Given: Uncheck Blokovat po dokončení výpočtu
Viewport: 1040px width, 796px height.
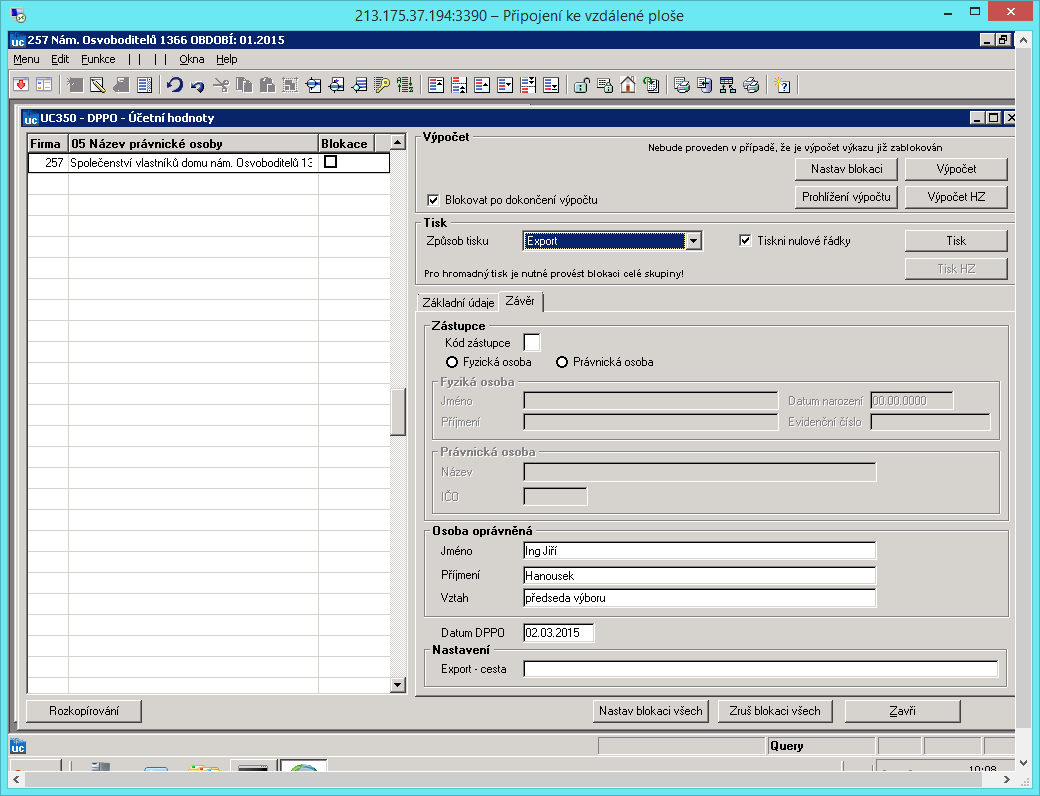Looking at the screenshot, I should pyautogui.click(x=433, y=200).
